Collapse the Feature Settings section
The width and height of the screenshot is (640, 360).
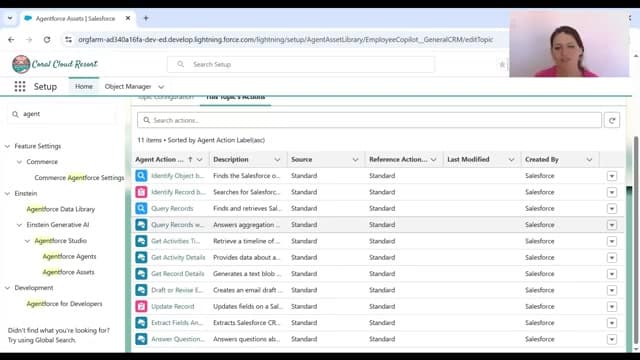(7, 146)
